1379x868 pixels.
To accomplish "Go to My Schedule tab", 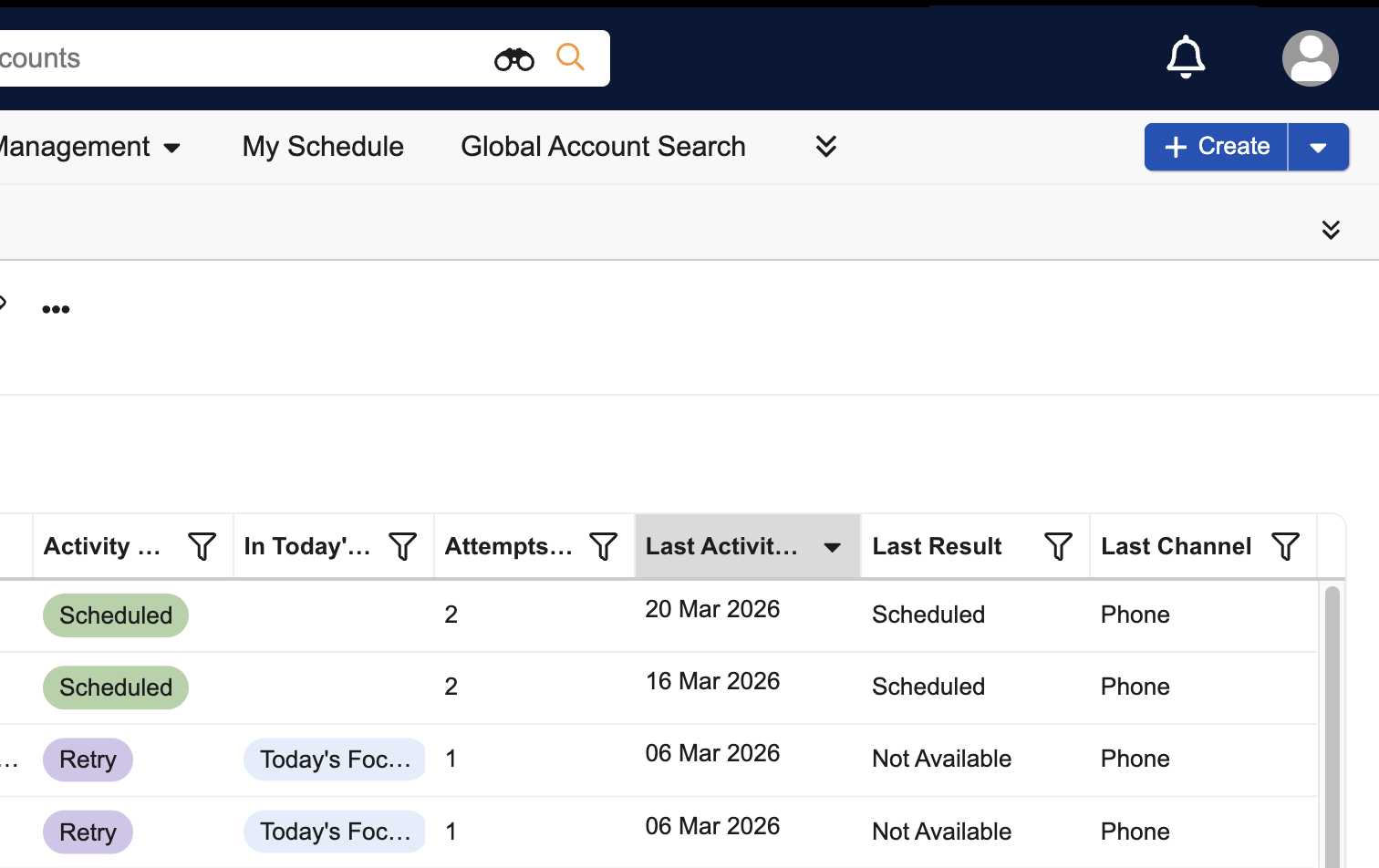I will coord(323,147).
